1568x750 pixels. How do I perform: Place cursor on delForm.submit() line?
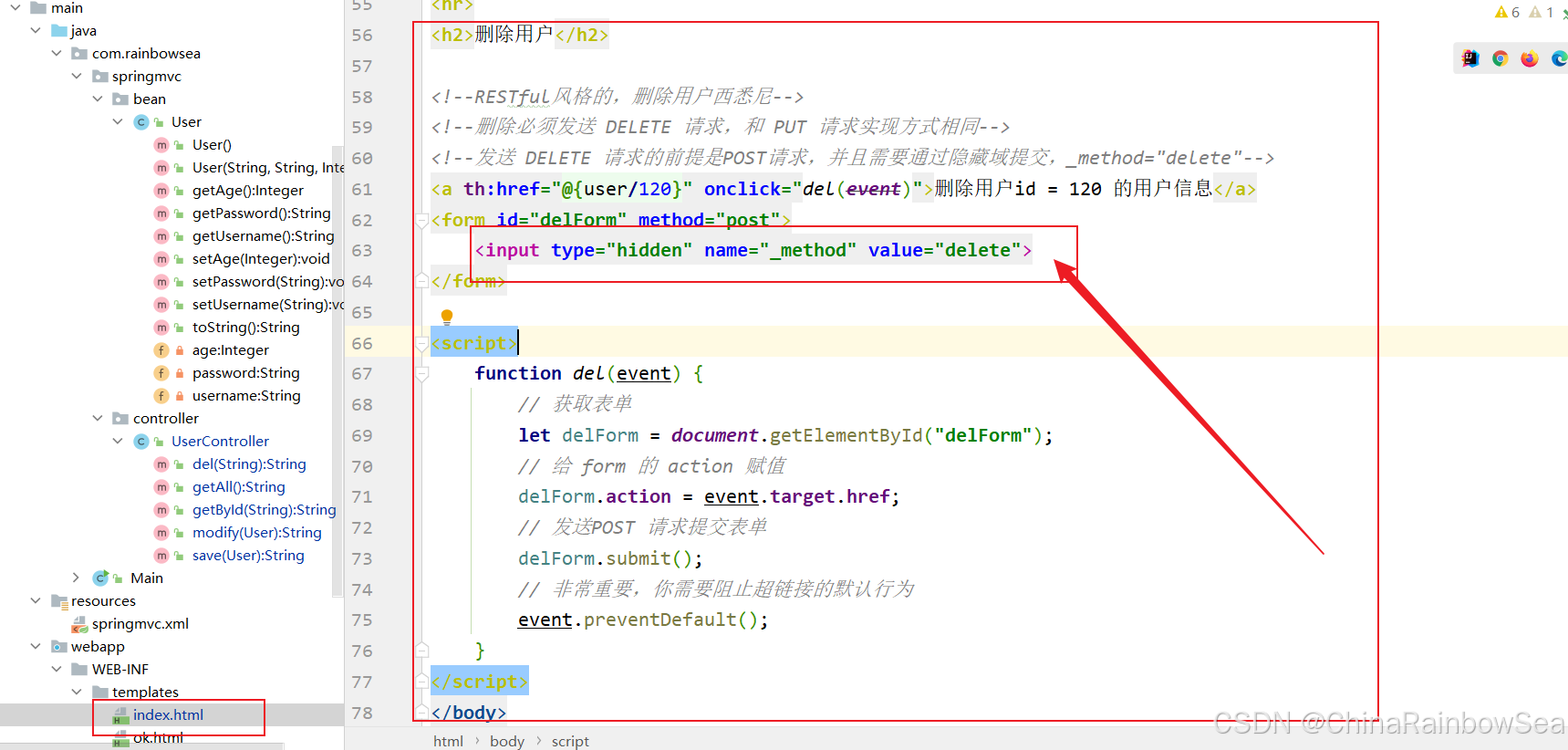coord(610,558)
